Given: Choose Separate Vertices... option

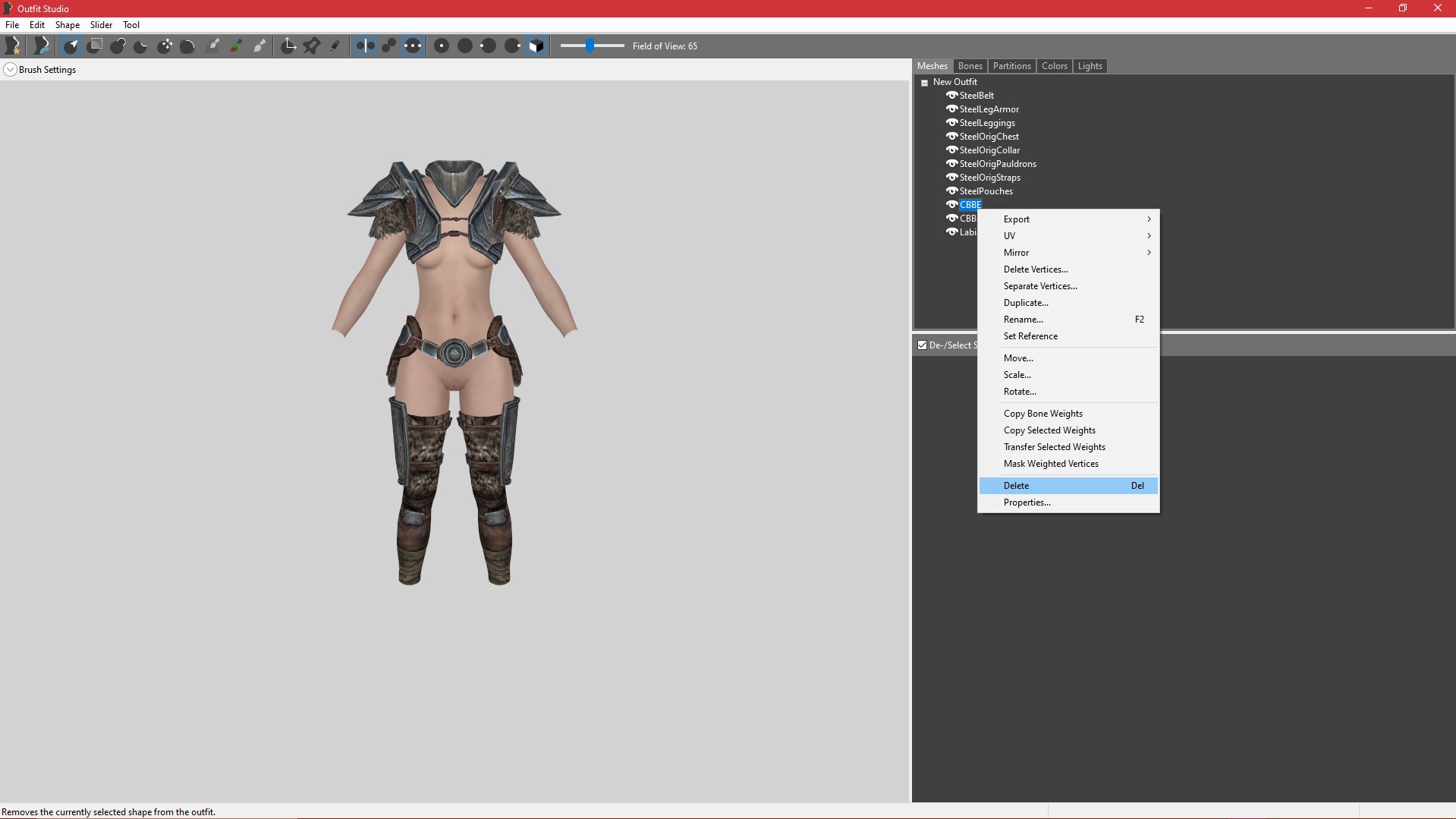Looking at the screenshot, I should pyautogui.click(x=1068, y=286).
